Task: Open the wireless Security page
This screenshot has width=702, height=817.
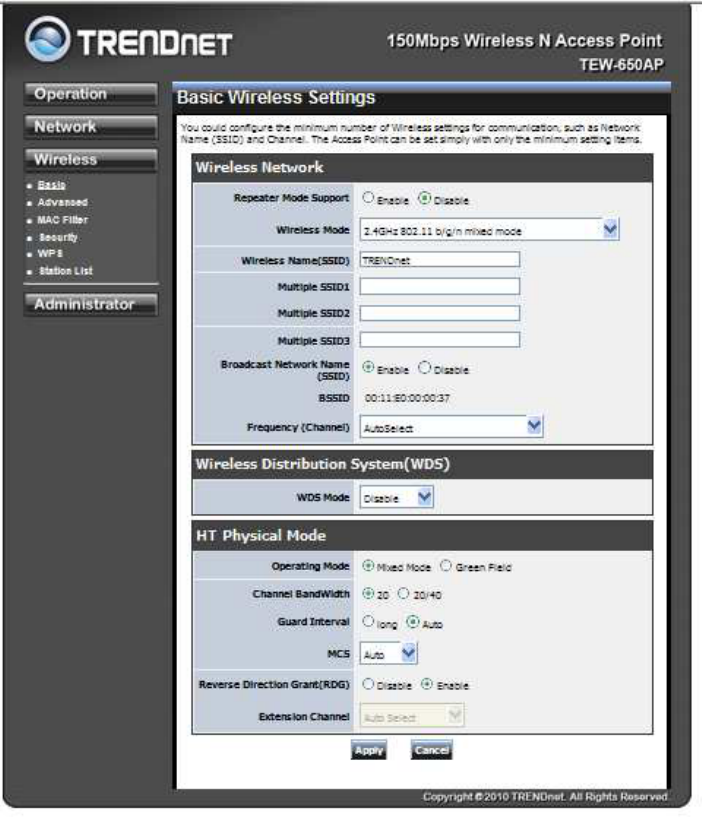Action: 58,237
